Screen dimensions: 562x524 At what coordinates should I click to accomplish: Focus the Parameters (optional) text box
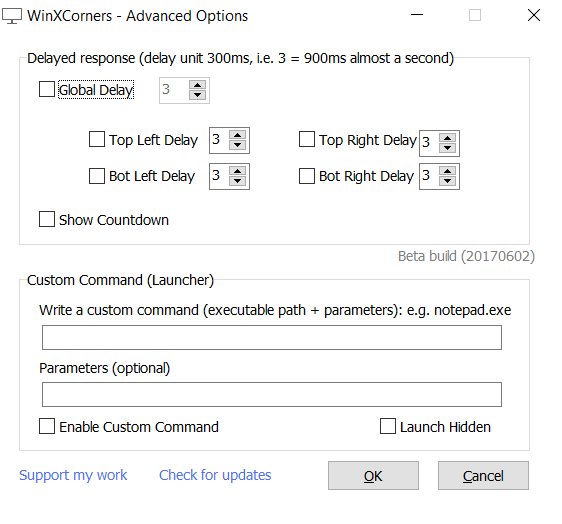pyautogui.click(x=272, y=394)
